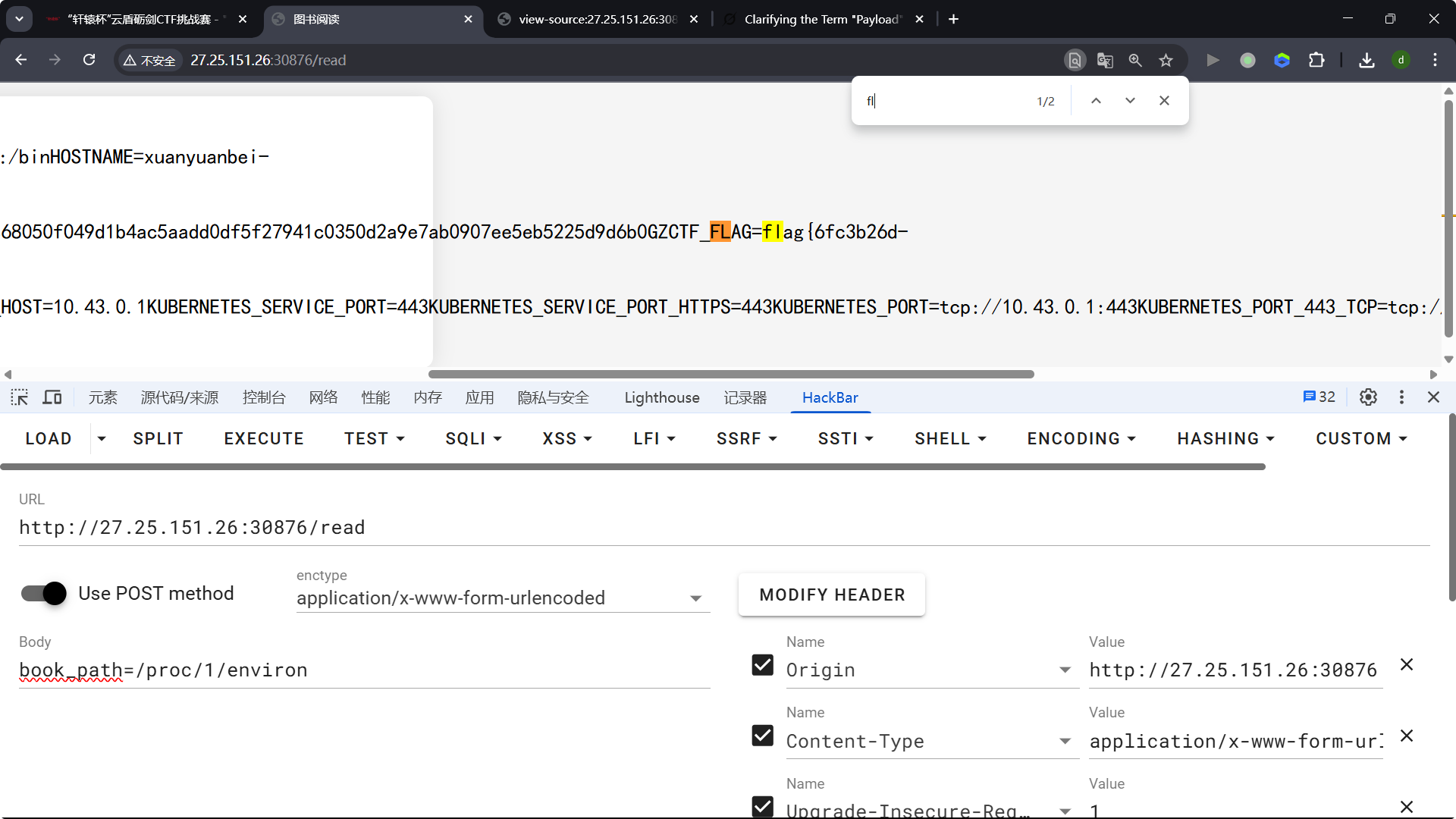The width and height of the screenshot is (1456, 819).
Task: Click the find-bar previous match arrow
Action: [x=1096, y=101]
